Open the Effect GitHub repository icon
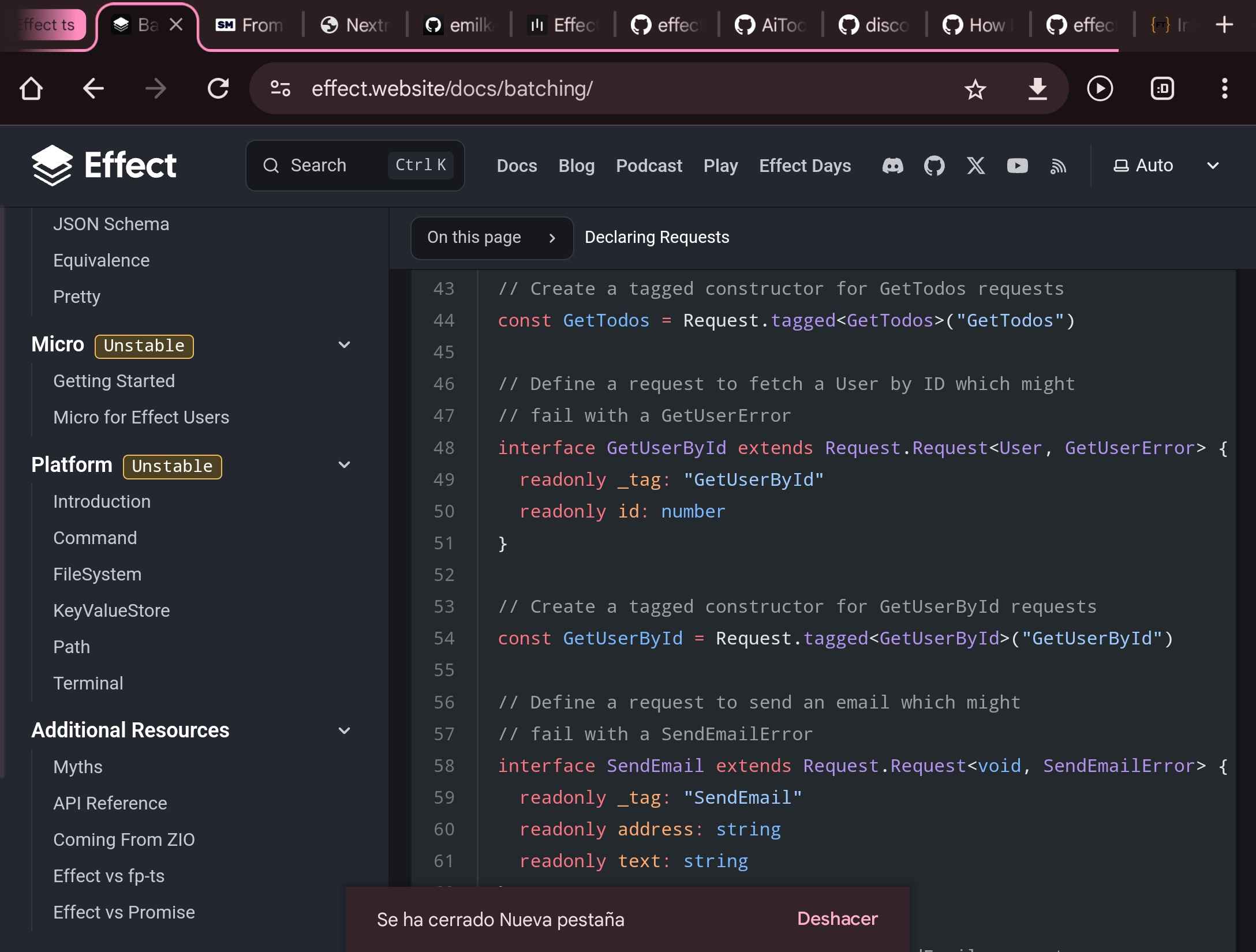This screenshot has height=952, width=1256. (x=934, y=166)
